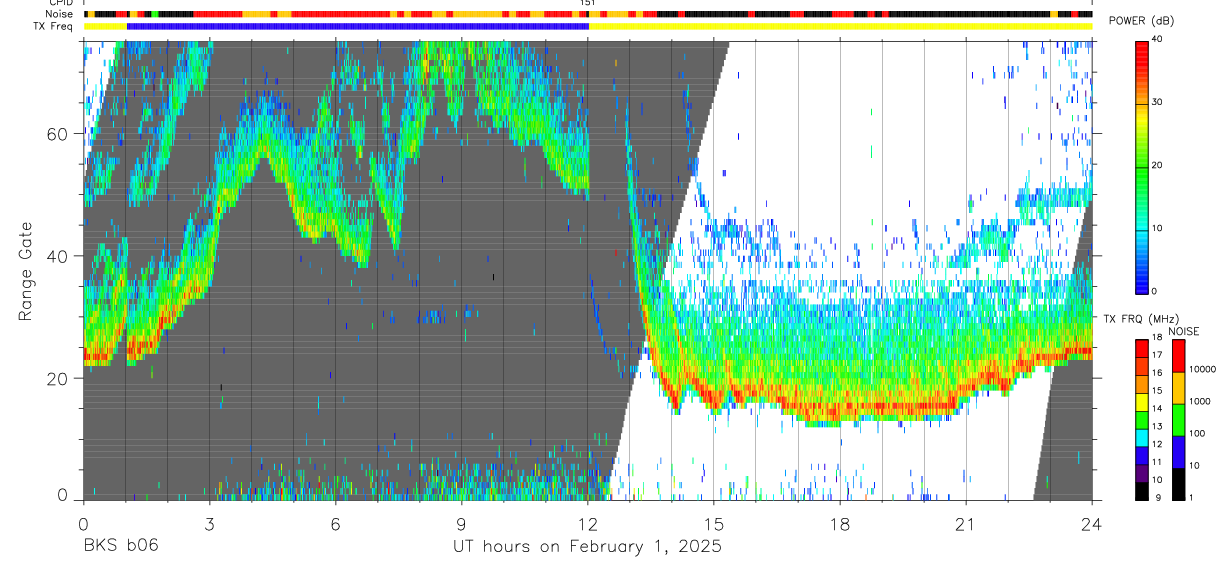This screenshot has width=1228, height=567.
Task: Click the x-axis tick label '21'
Action: tap(966, 523)
